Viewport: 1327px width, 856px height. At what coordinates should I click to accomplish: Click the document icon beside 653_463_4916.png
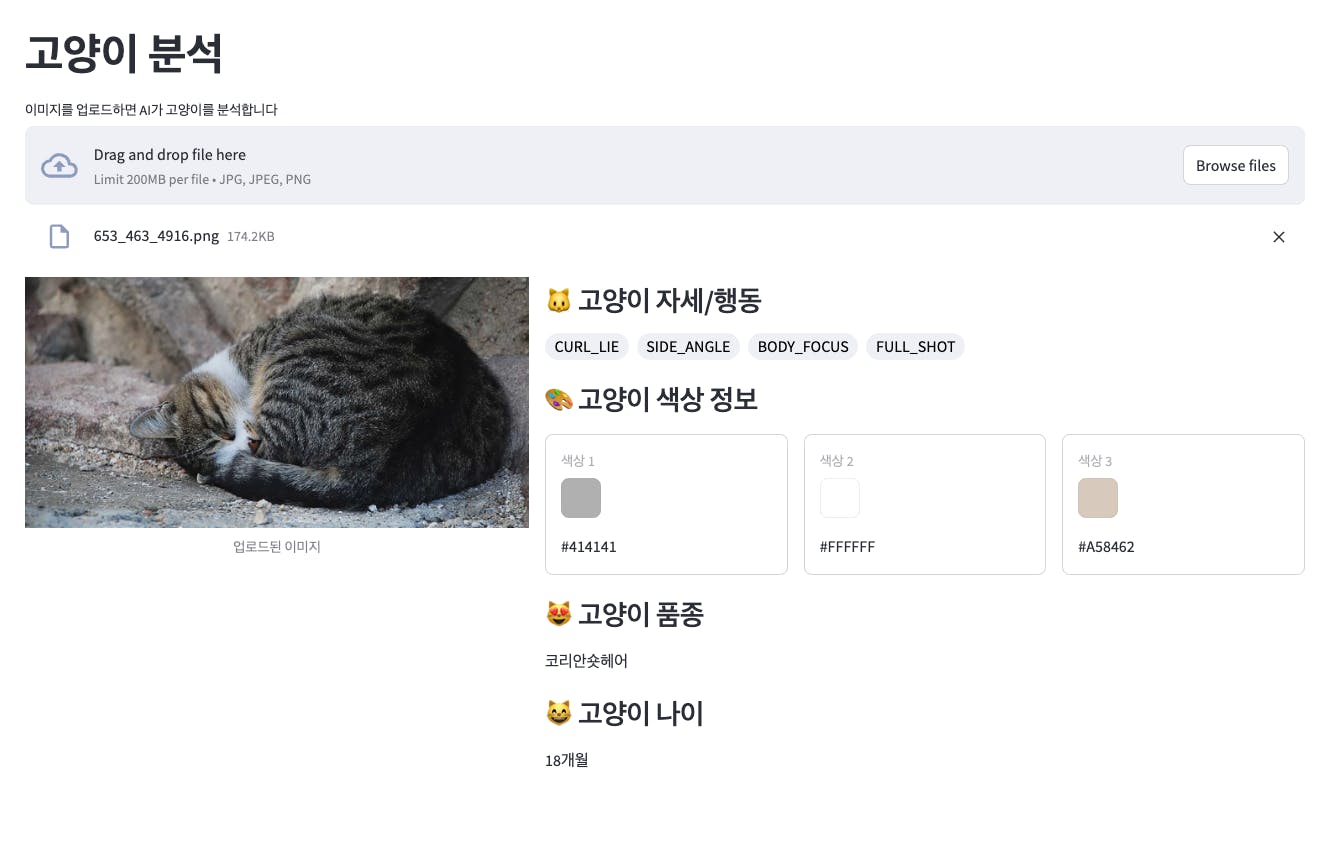[x=60, y=237]
